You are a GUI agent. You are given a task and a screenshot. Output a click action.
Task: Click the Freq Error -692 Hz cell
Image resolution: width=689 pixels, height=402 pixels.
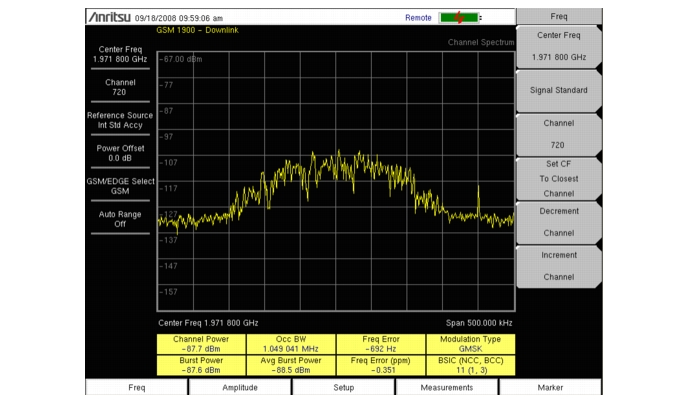(x=381, y=344)
